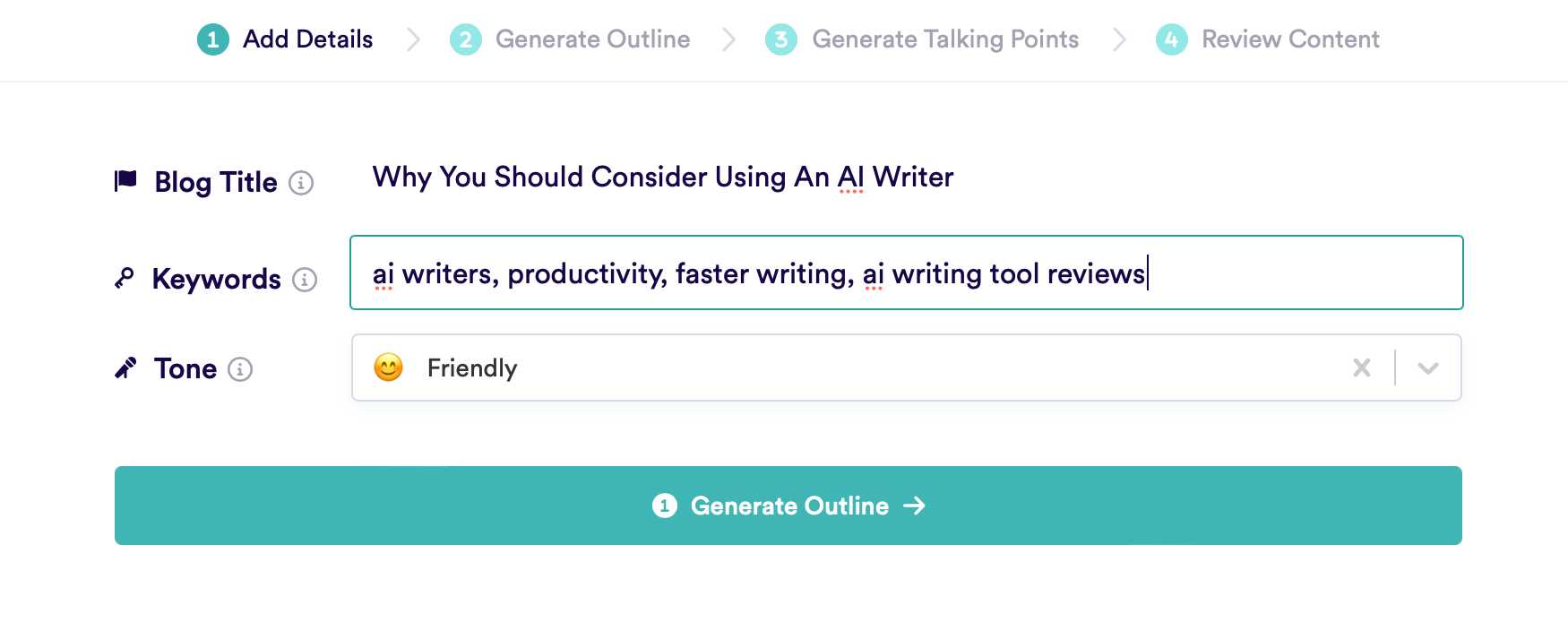Click the step 2 numbered circle
Screen dimensions: 1568x640
tap(466, 39)
